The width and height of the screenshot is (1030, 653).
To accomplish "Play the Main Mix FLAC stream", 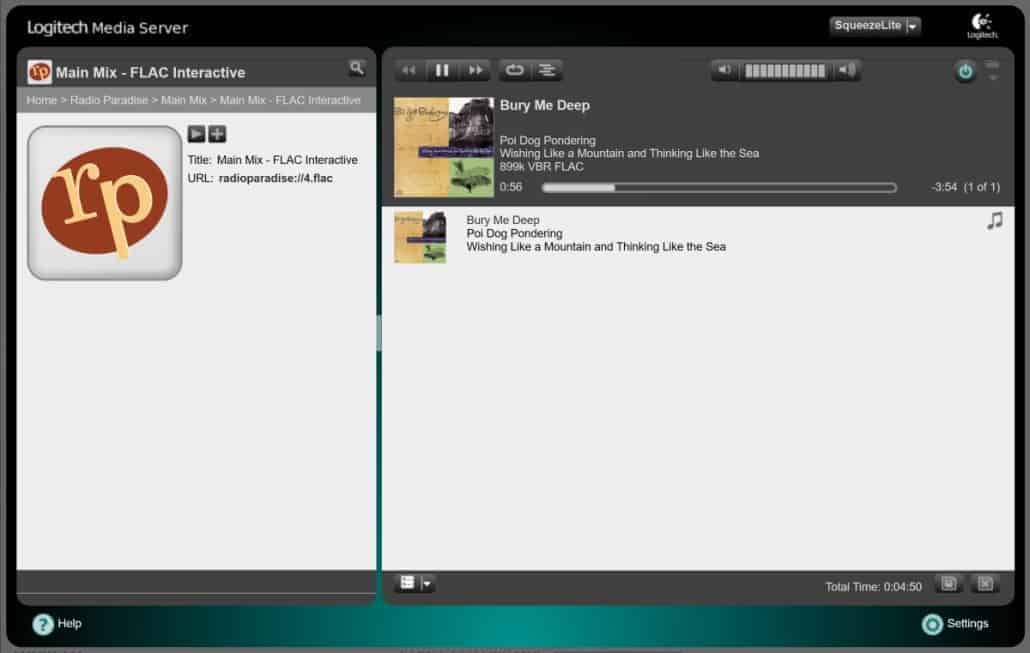I will pos(196,134).
